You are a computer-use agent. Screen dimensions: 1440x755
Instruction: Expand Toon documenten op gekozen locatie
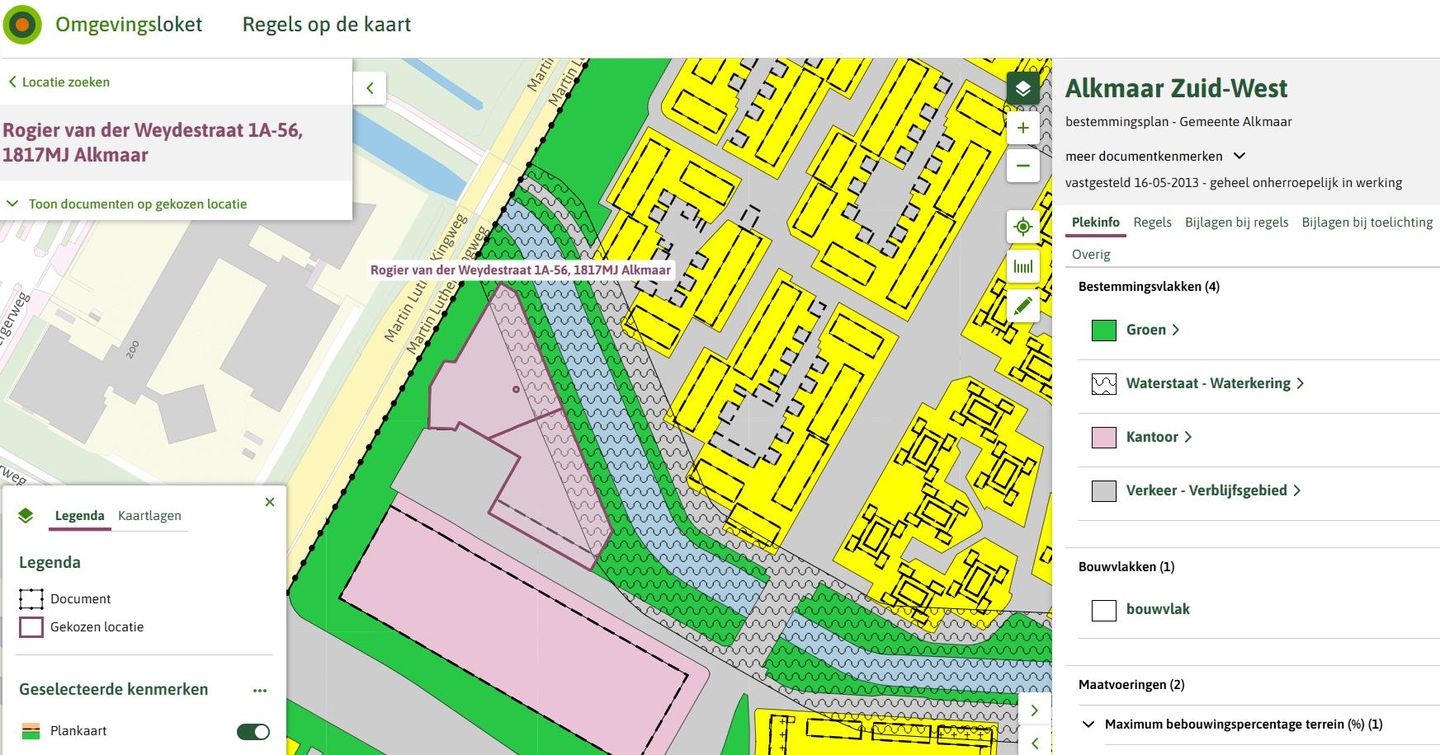pos(127,204)
